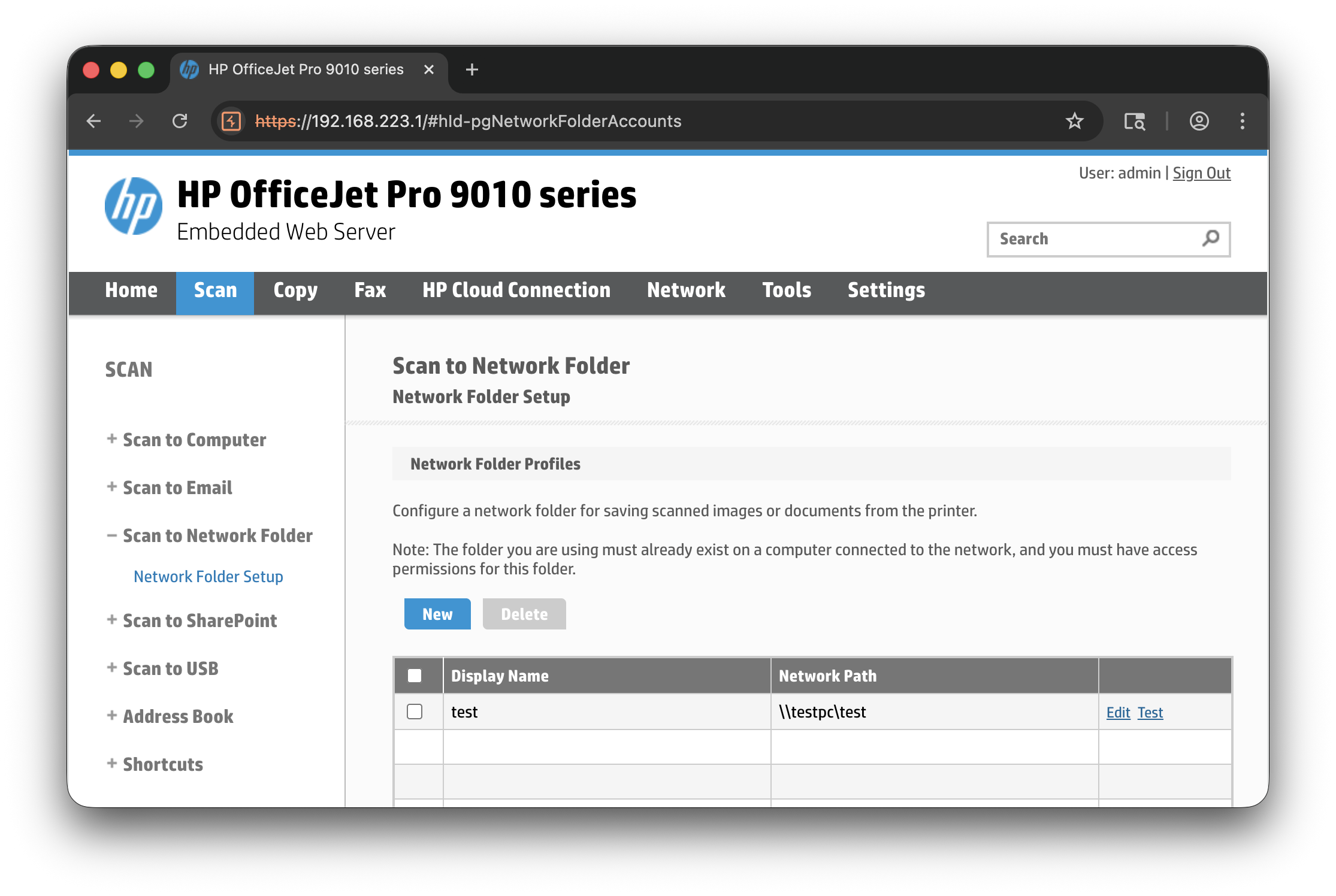Reload the printer web page
This screenshot has width=1336, height=896.
180,121
